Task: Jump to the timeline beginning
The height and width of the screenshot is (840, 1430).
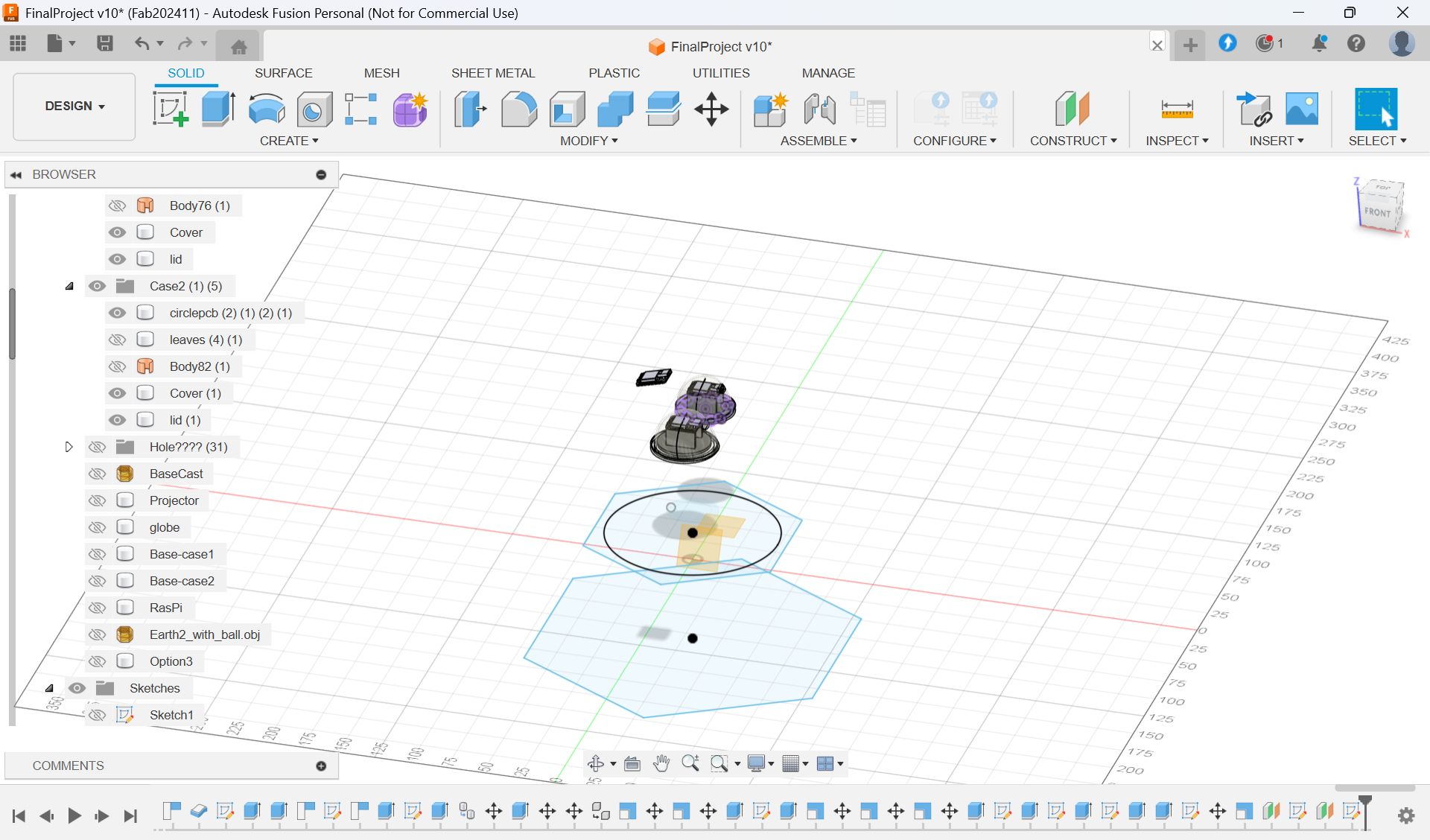Action: pos(19,816)
